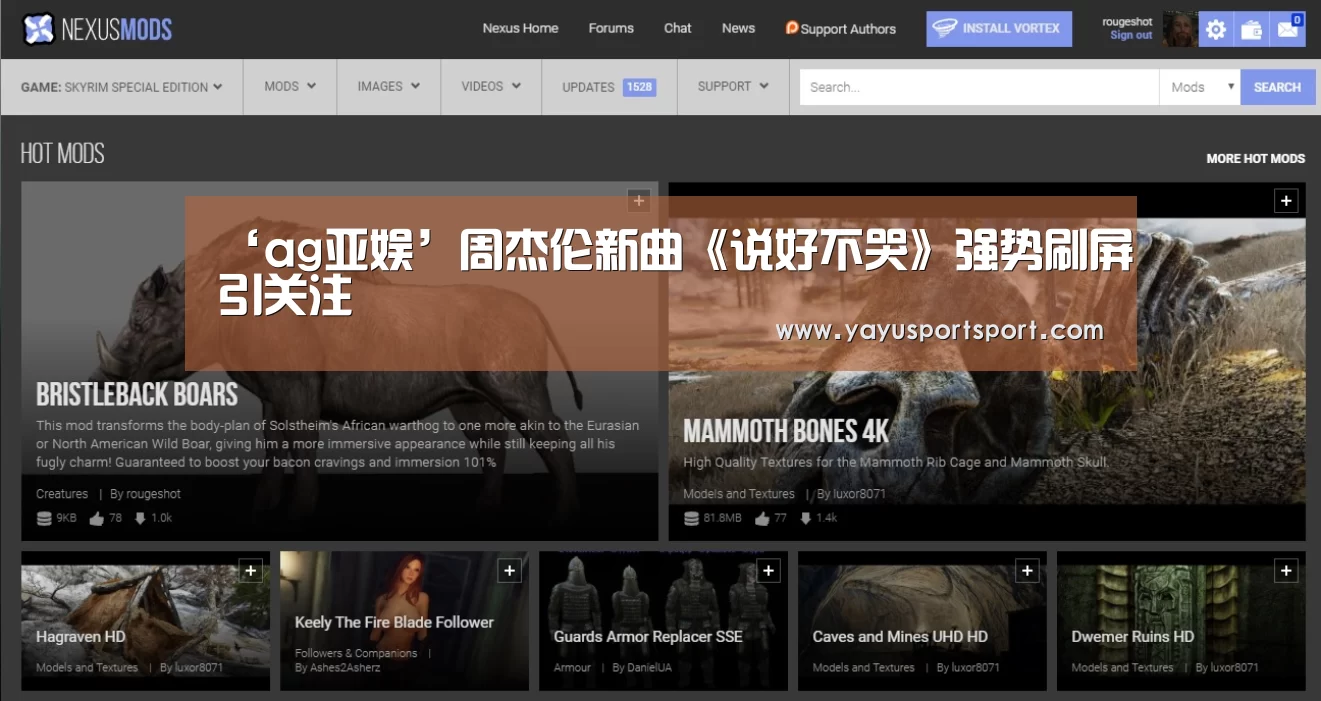Sign out of rougeshot account

pos(1131,35)
